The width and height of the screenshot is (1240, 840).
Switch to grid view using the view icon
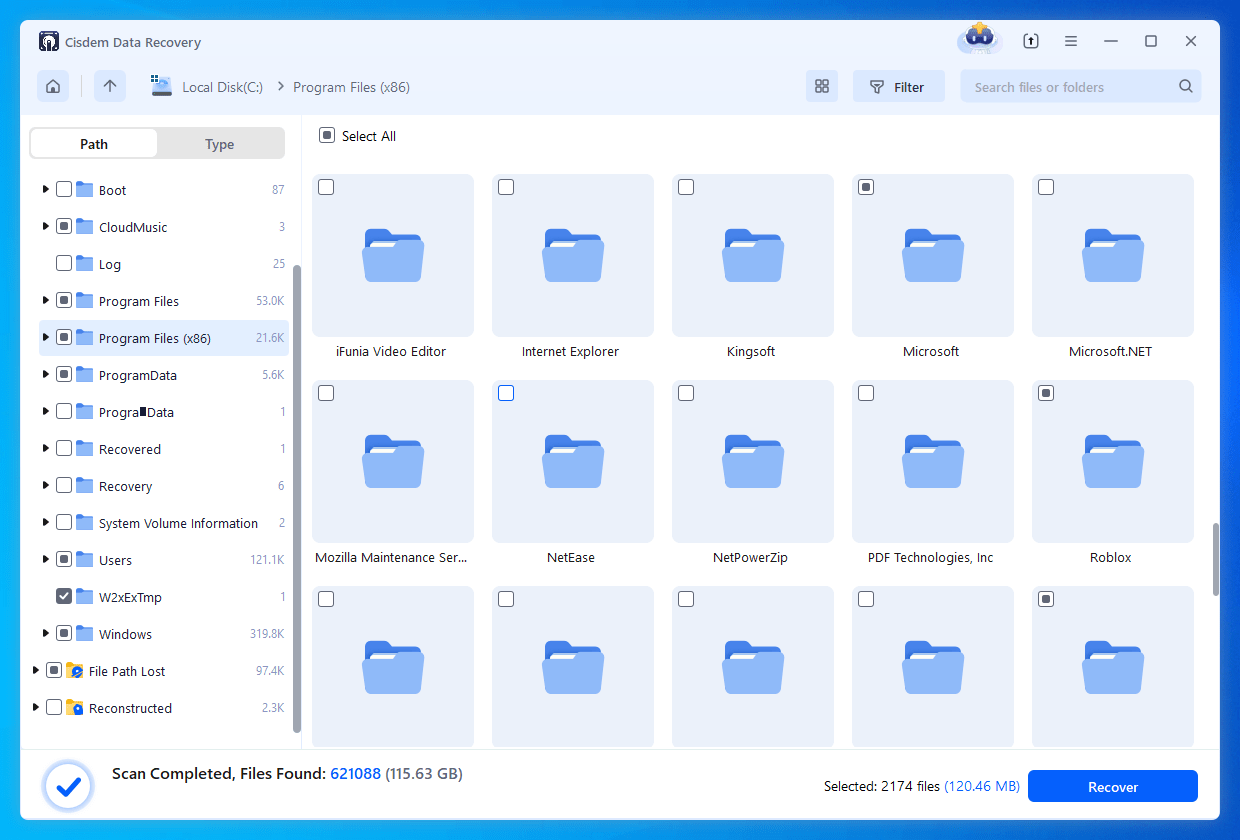[822, 86]
